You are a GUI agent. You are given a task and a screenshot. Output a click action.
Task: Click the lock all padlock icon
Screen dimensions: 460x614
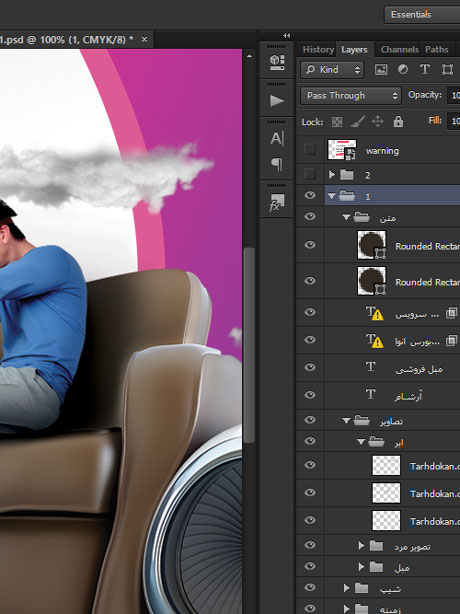[398, 121]
